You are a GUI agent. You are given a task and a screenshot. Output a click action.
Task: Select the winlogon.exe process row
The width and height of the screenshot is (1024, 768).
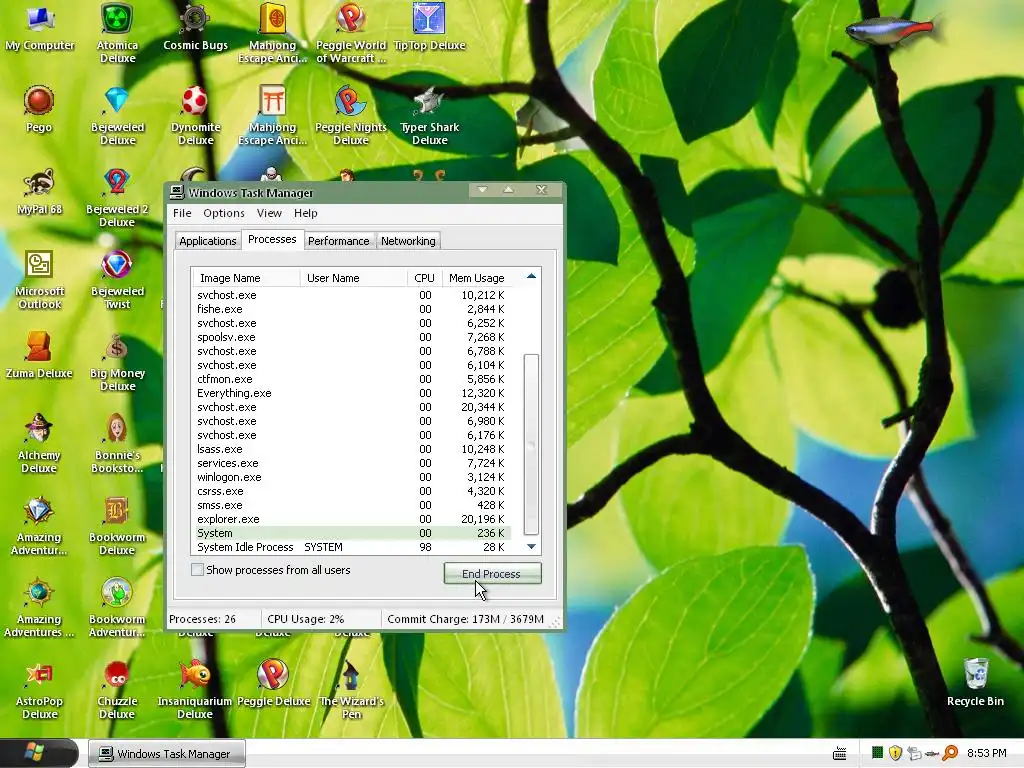tap(353, 477)
